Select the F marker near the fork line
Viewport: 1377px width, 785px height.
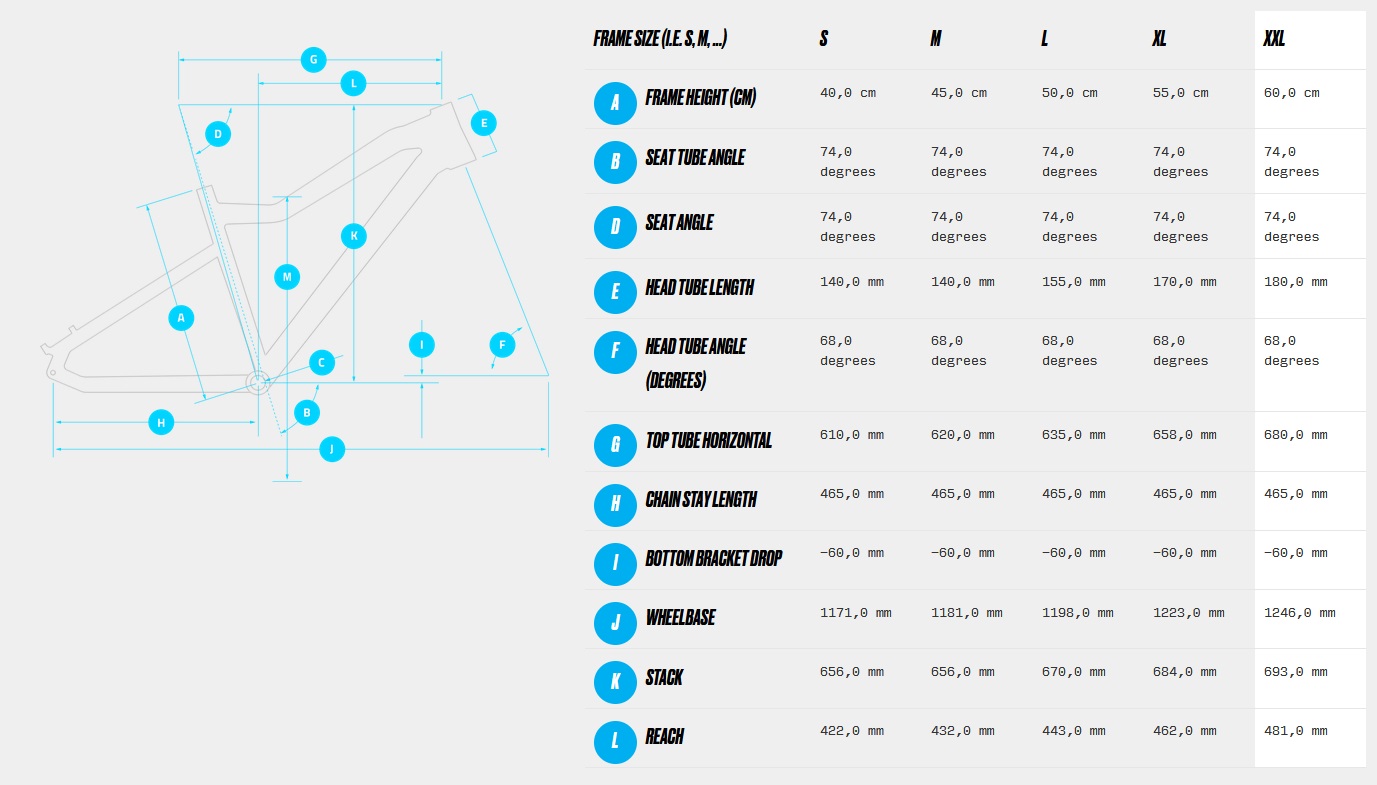(x=503, y=346)
